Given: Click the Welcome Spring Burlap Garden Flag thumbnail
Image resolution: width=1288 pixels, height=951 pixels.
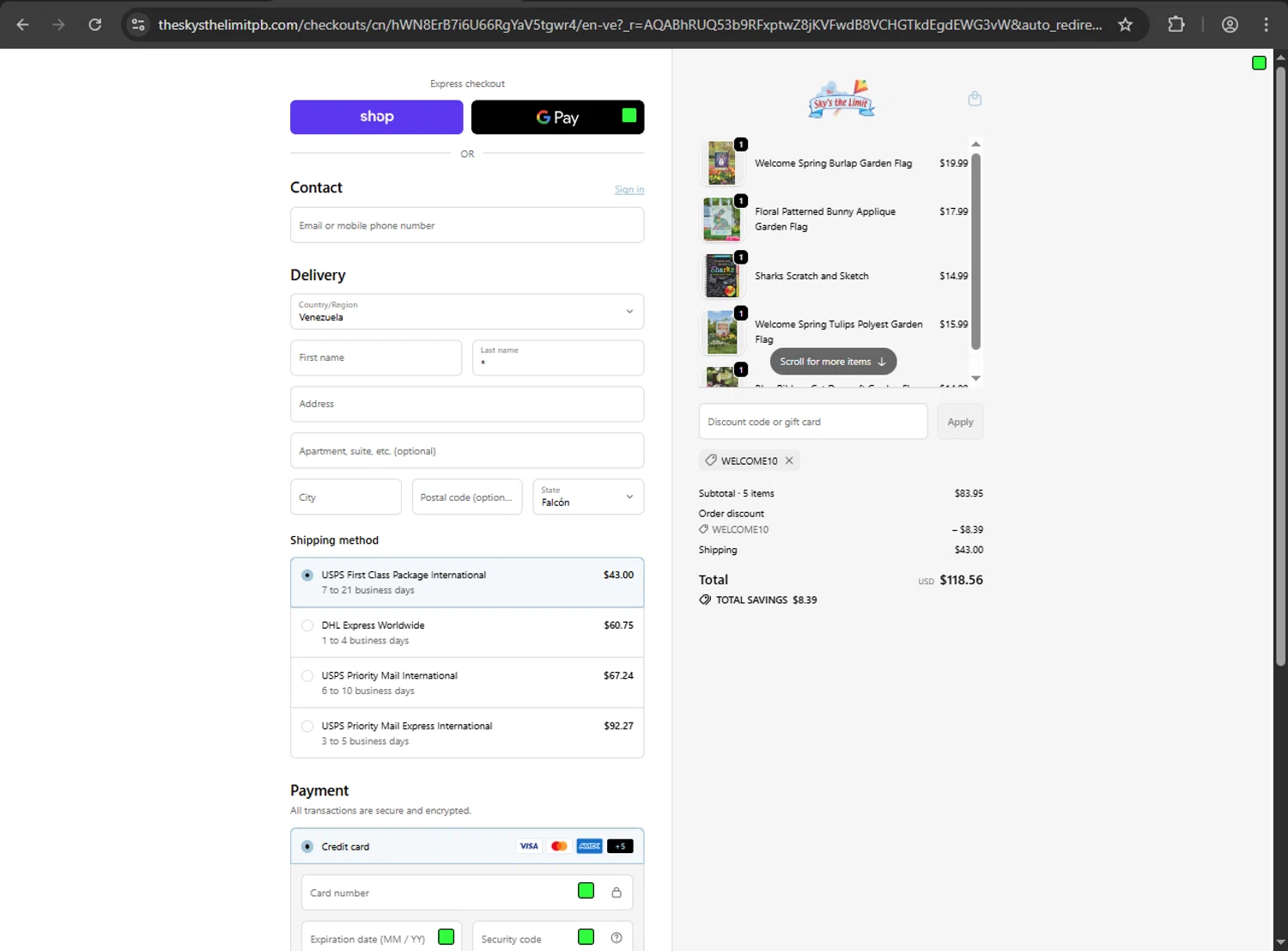Looking at the screenshot, I should 722,163.
